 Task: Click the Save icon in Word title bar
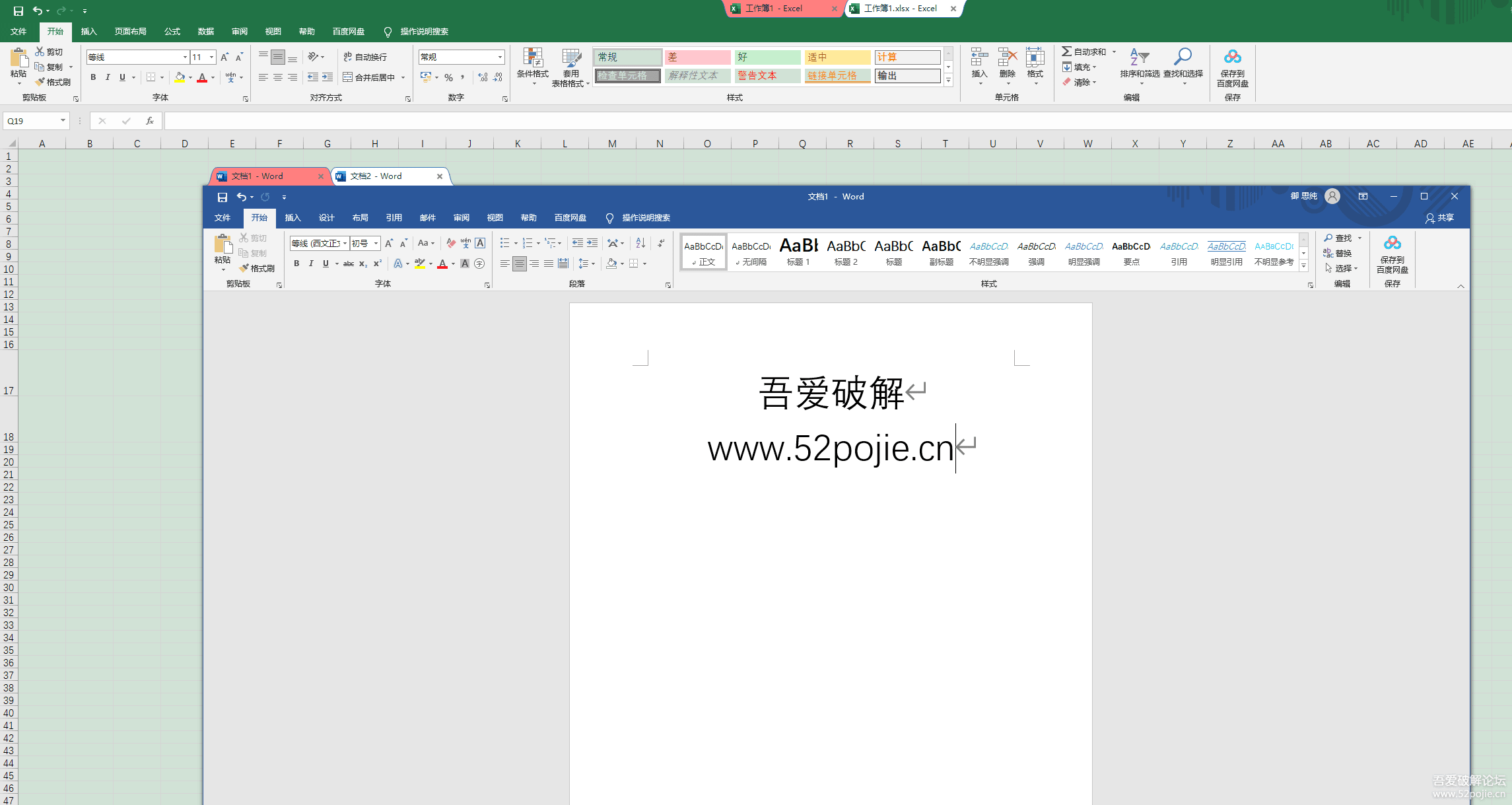pyautogui.click(x=223, y=197)
